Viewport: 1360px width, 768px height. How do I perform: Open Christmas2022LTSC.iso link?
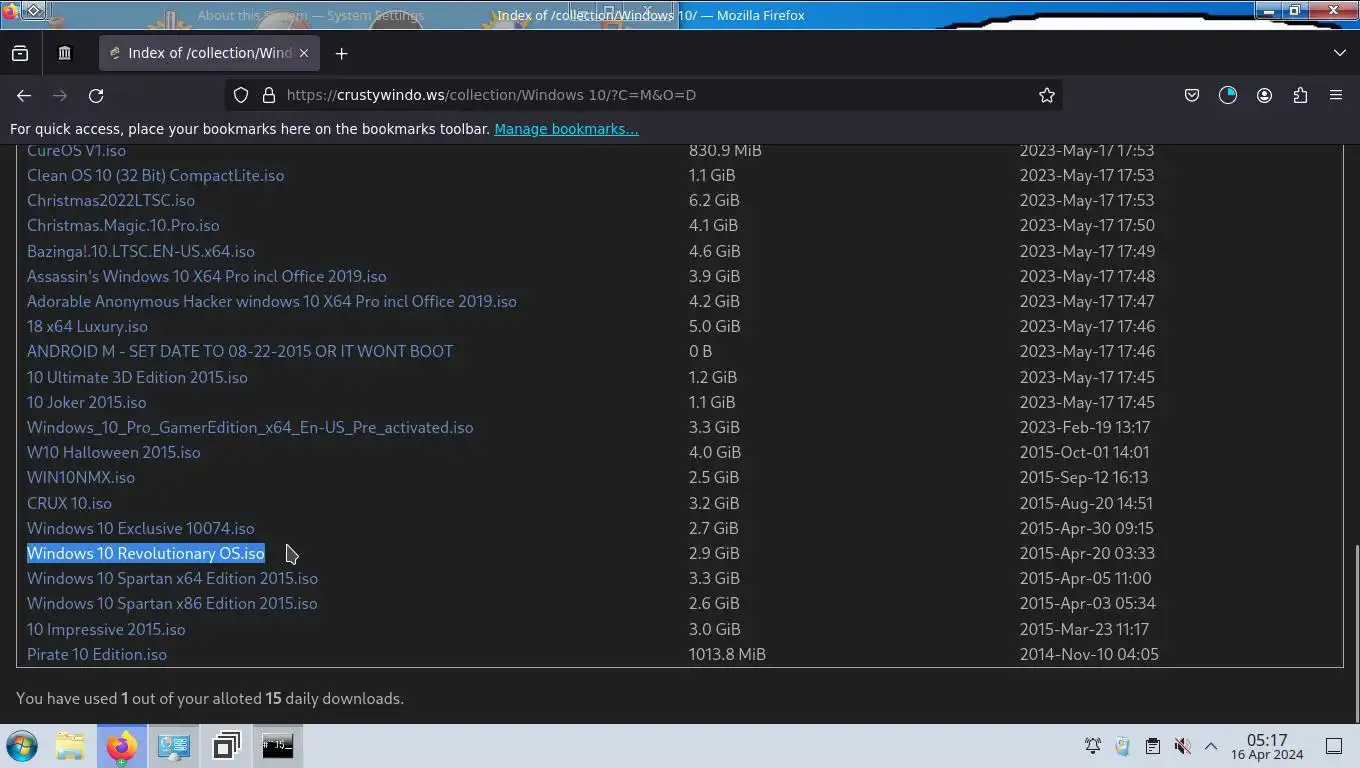111,200
